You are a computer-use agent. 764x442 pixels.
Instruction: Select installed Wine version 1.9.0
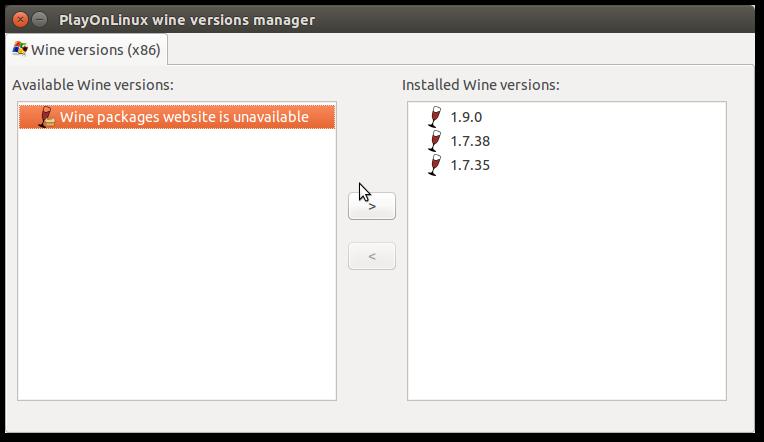coord(466,117)
